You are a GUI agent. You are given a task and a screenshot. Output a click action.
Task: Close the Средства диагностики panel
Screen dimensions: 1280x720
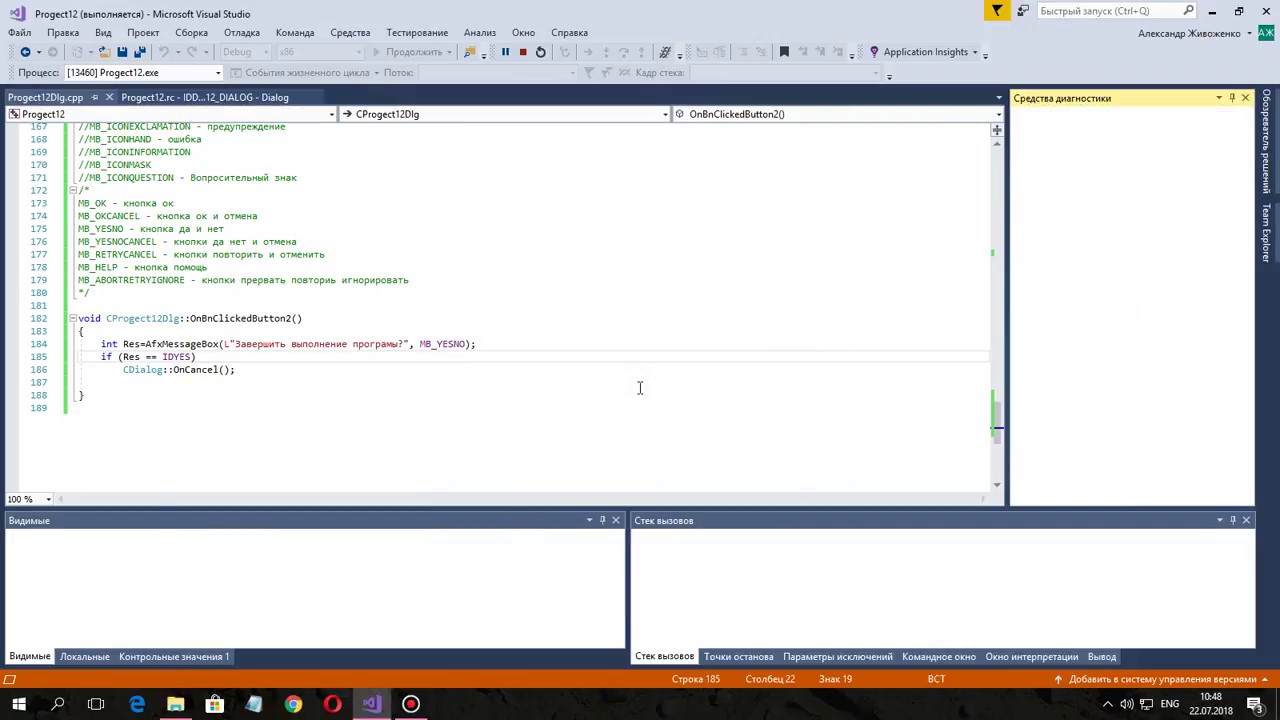click(1245, 98)
